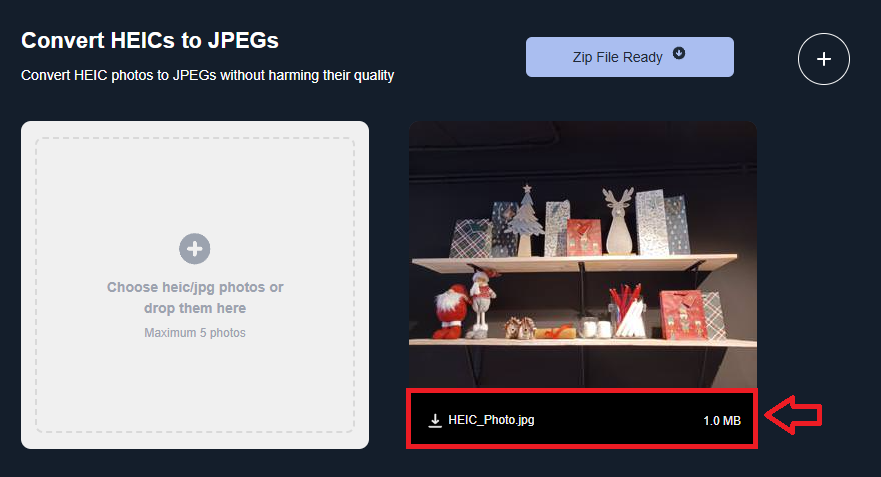This screenshot has height=477, width=881.
Task: Click the red arrow annotation pointing at the file bar
Action: (x=793, y=415)
